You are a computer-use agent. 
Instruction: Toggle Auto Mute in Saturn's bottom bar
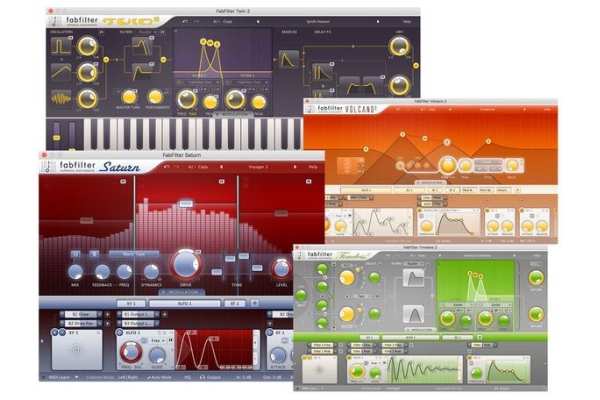pyautogui.click(x=159, y=377)
